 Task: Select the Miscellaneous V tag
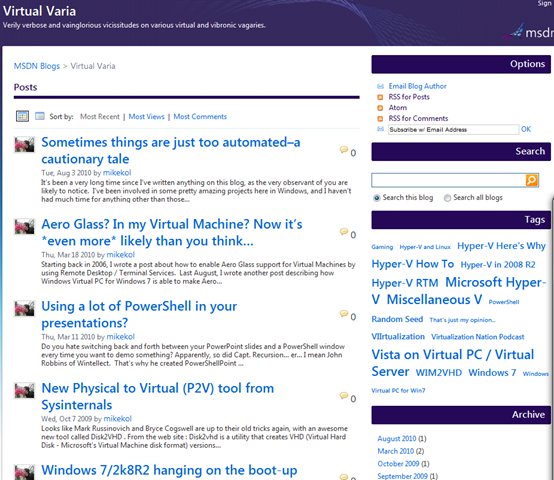[x=434, y=300]
